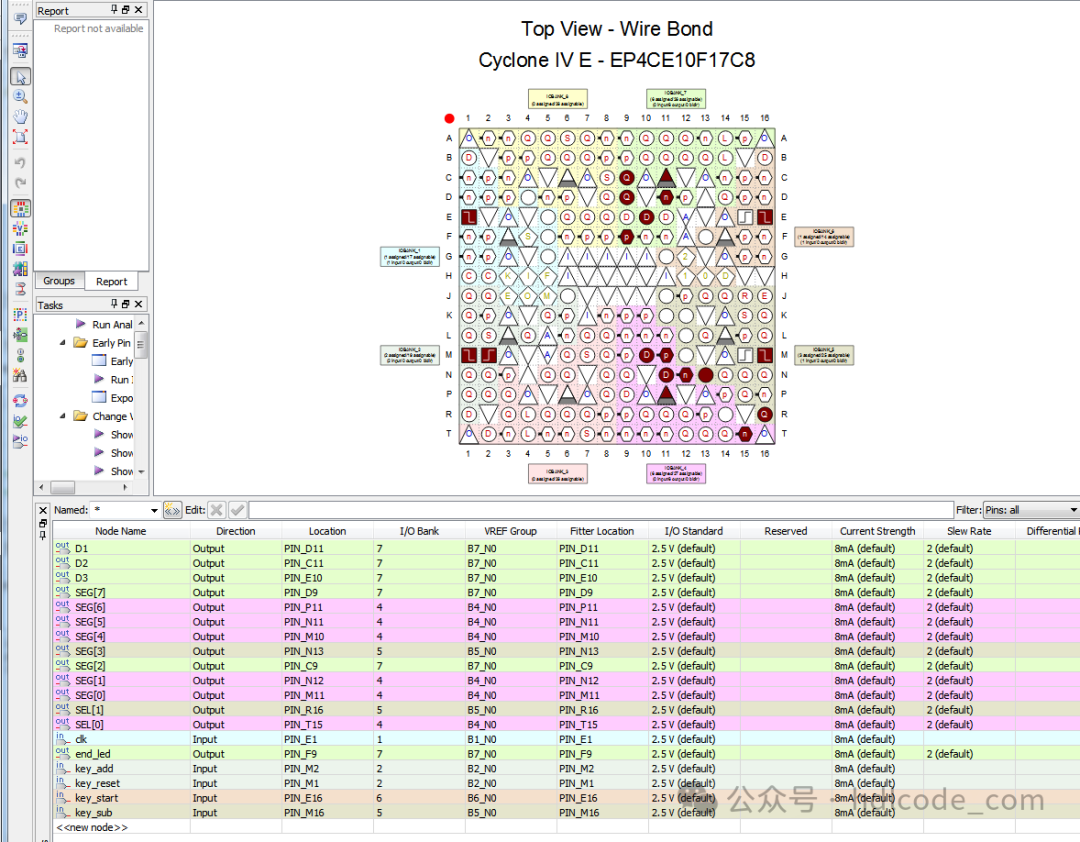Click the Show Differential Pin Pairs icon
Screen dimensions: 1080x842
click(21, 289)
